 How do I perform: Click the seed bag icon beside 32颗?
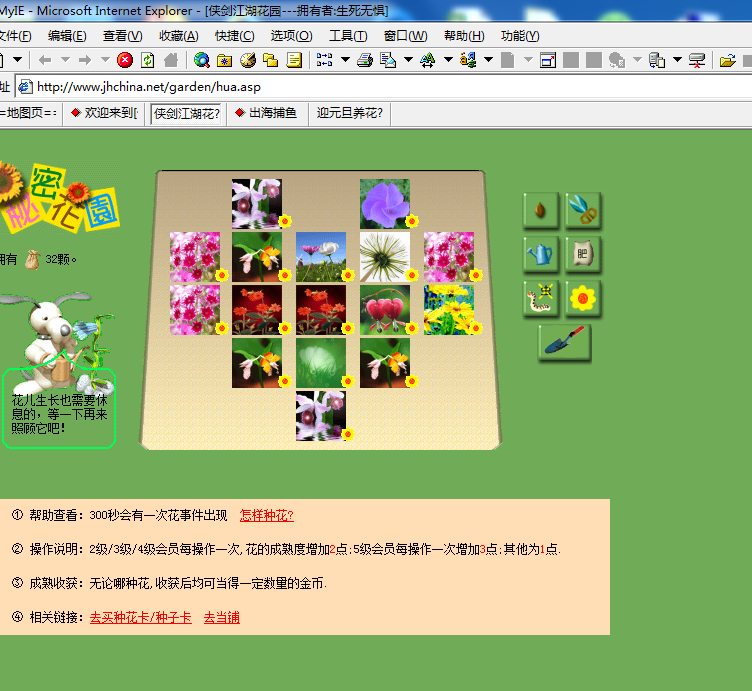tap(33, 259)
